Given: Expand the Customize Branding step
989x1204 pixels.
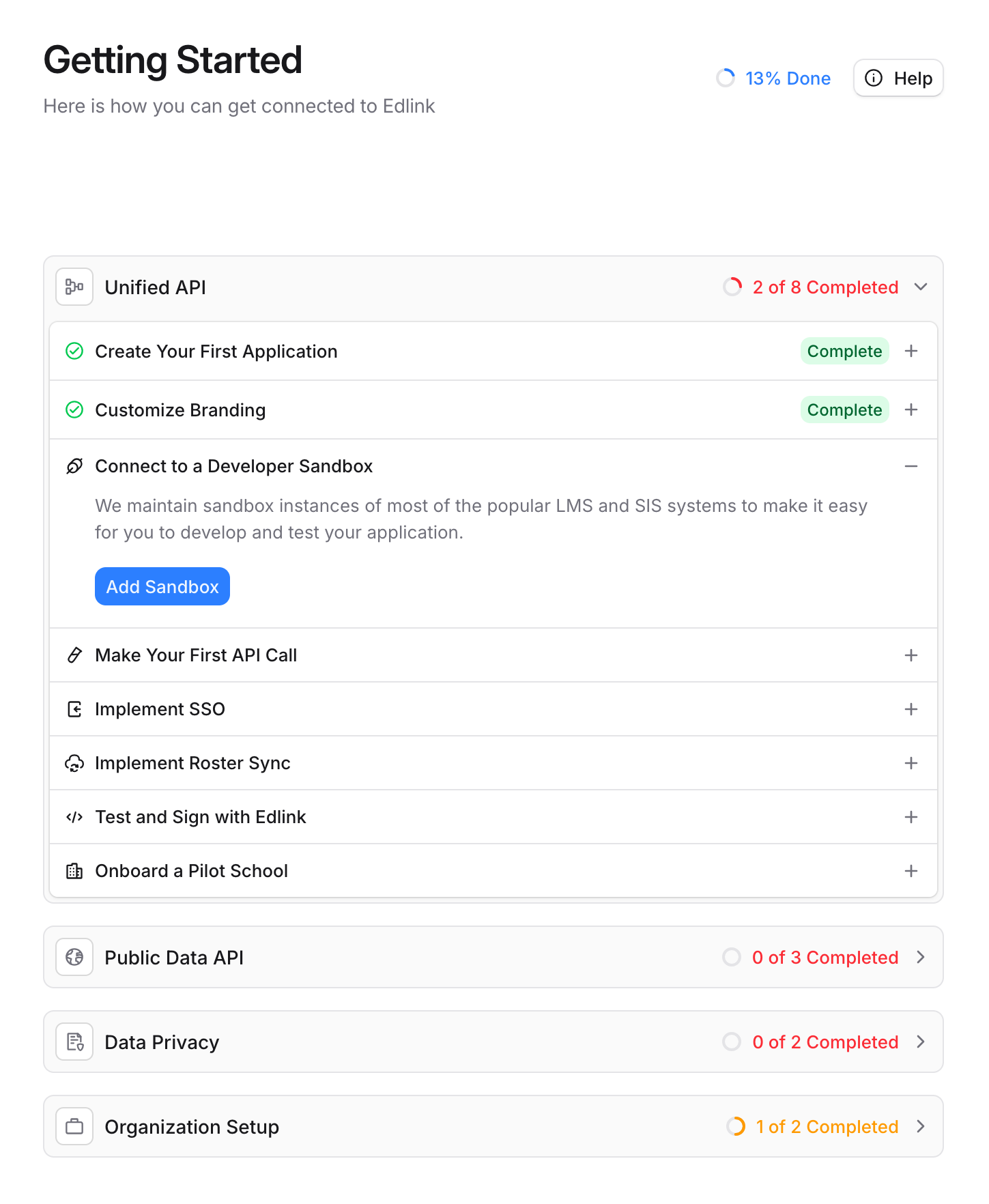Looking at the screenshot, I should click(x=911, y=410).
